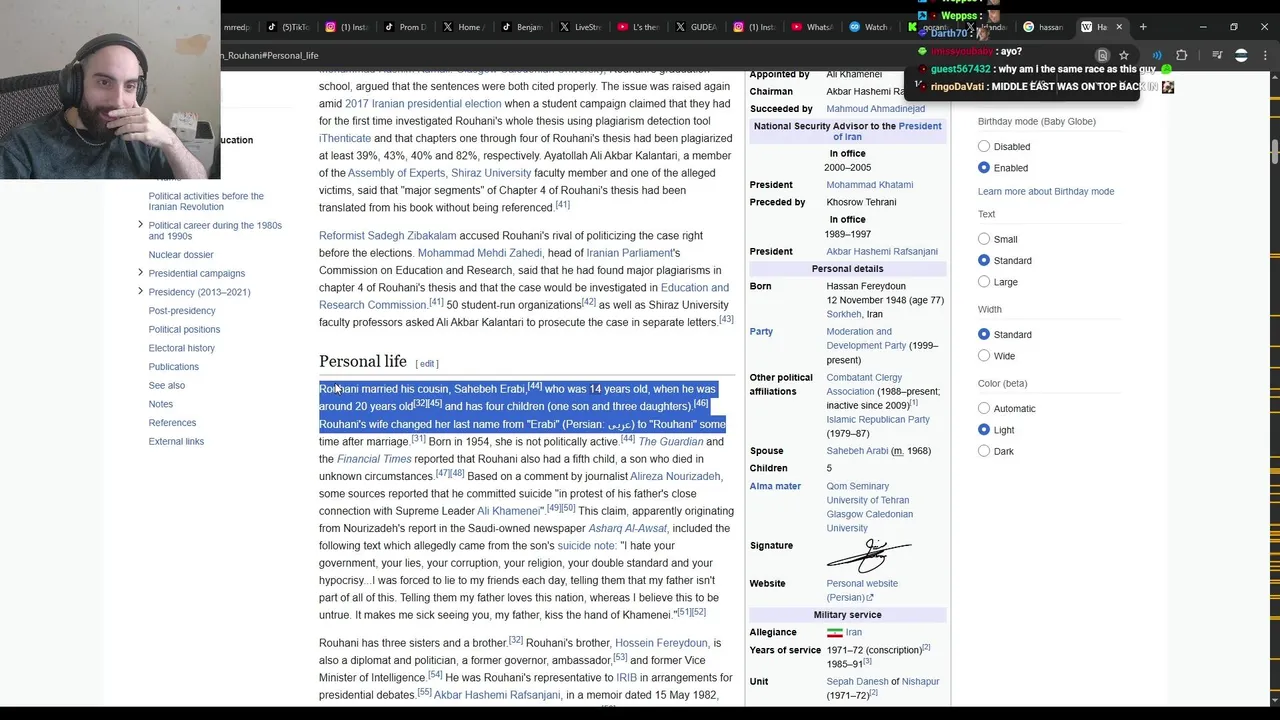Click the reader mode icon in address bar
1280x720 pixels.
1102,55
